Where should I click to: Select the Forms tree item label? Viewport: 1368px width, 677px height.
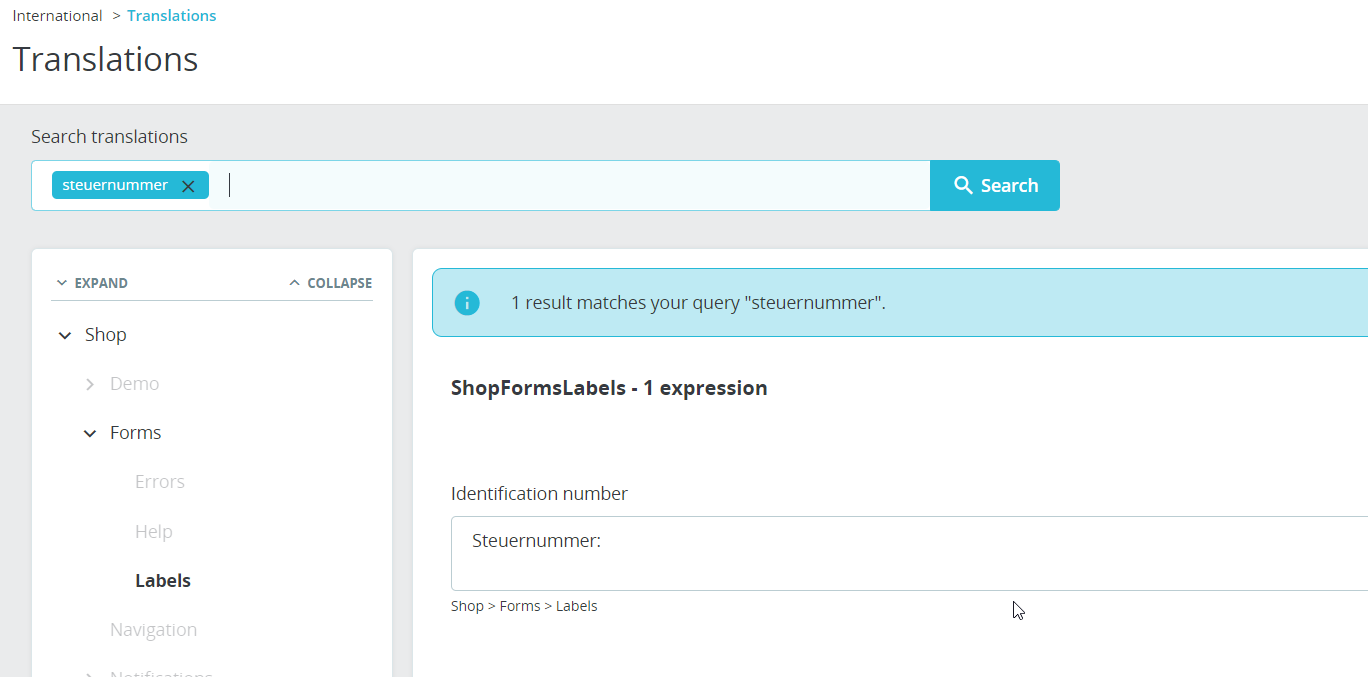(136, 433)
